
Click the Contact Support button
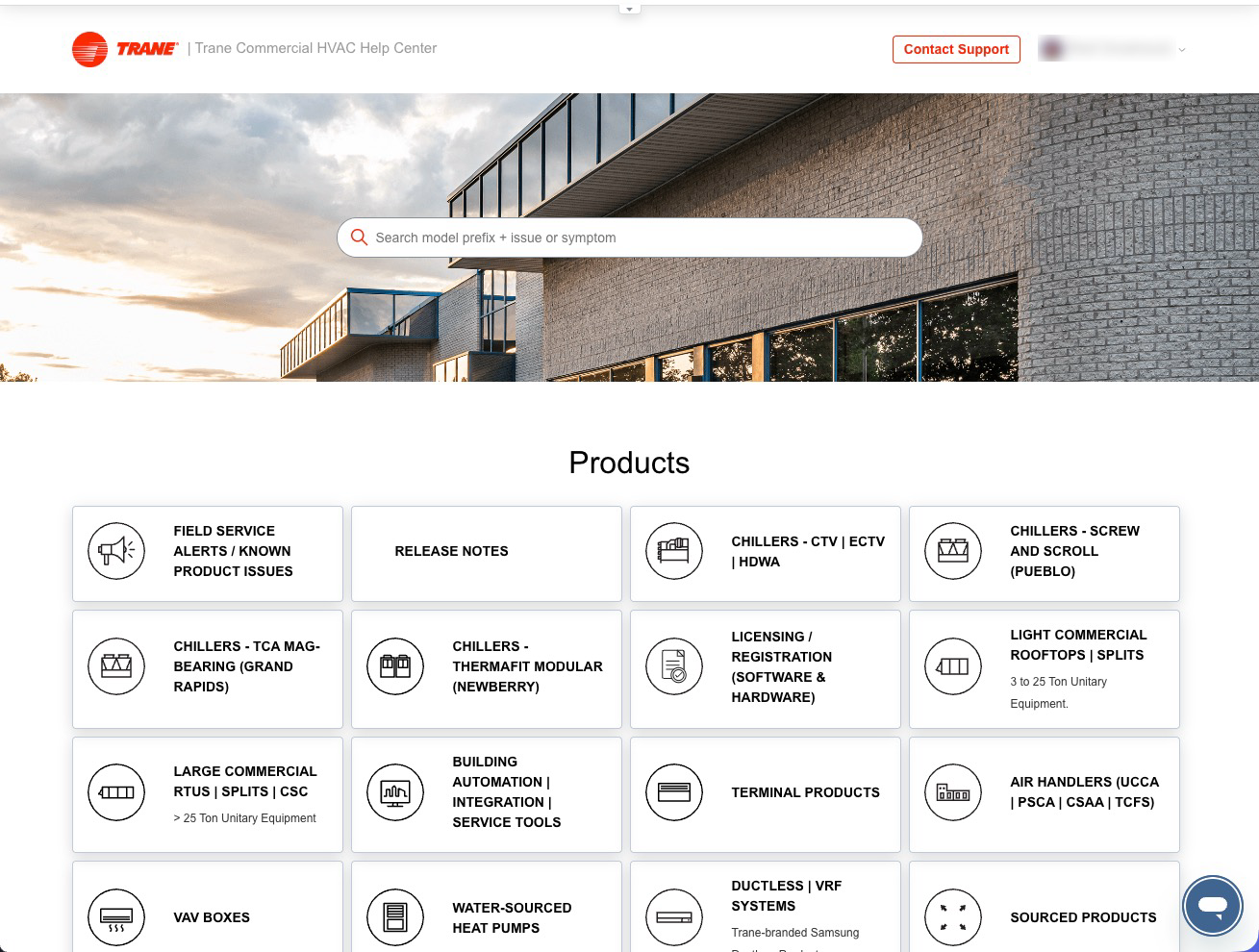956,49
